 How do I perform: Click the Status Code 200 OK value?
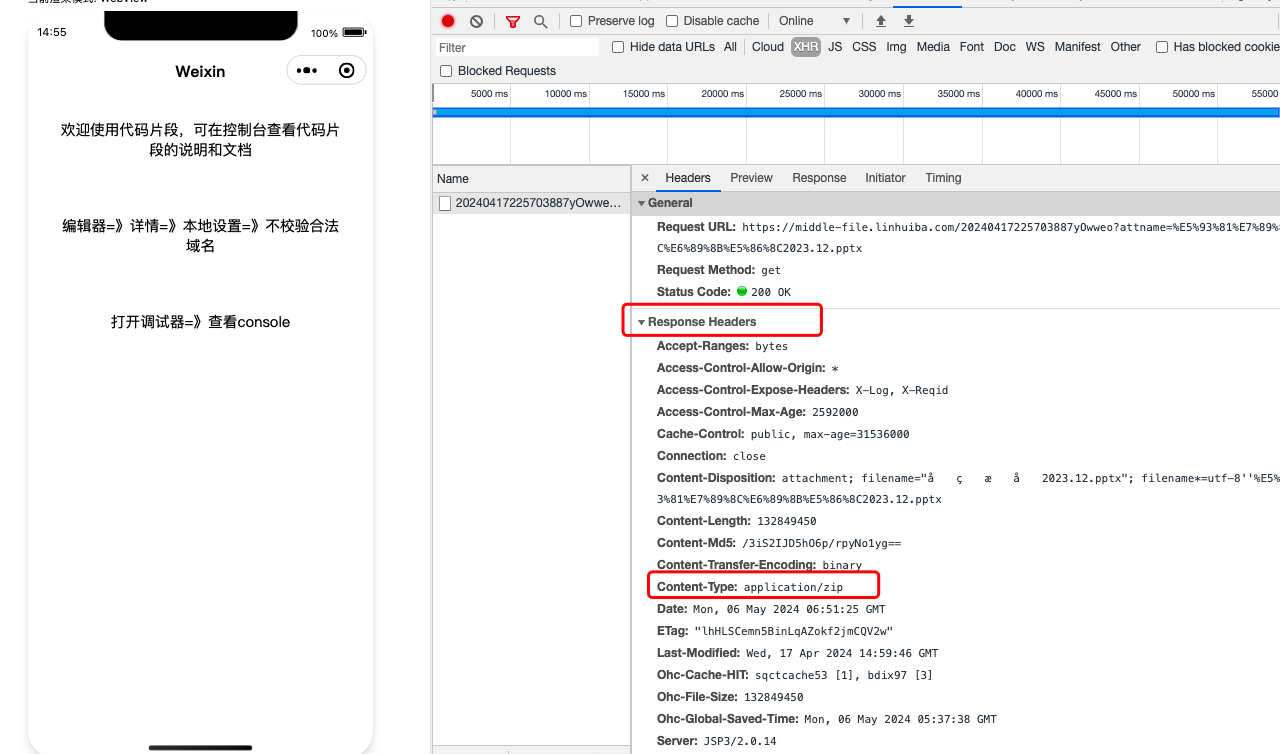click(x=770, y=292)
